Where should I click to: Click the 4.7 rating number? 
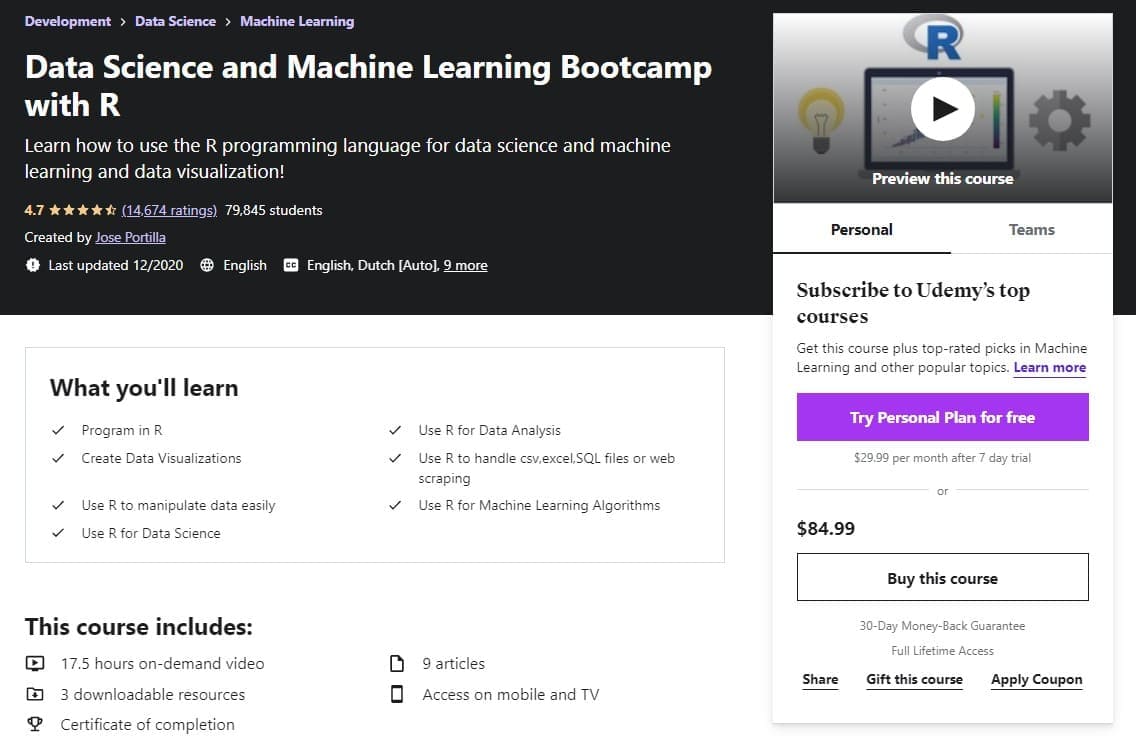click(x=34, y=210)
